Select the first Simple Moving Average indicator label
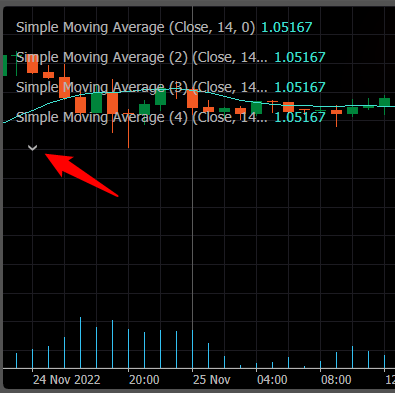Viewport: 395px width, 393px height. (x=135, y=27)
